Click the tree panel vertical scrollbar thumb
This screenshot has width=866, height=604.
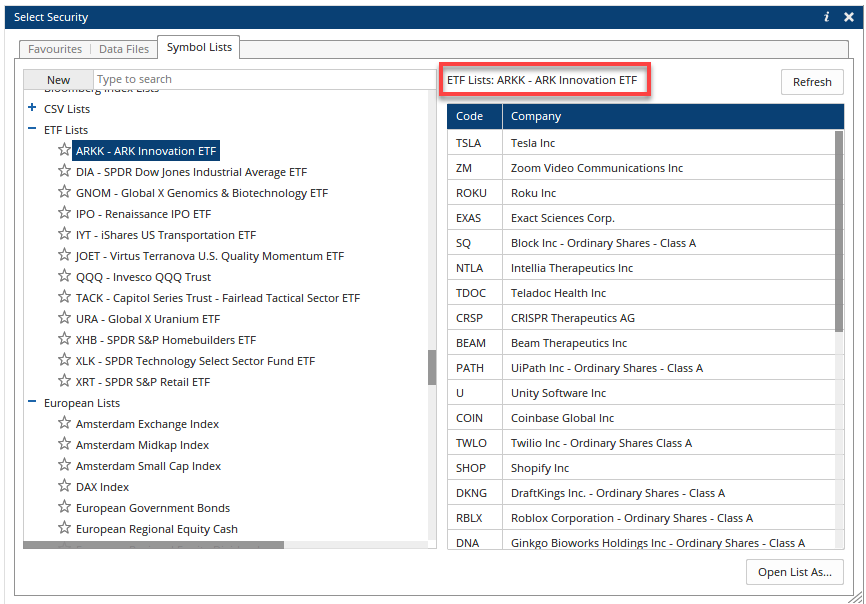click(x=432, y=367)
